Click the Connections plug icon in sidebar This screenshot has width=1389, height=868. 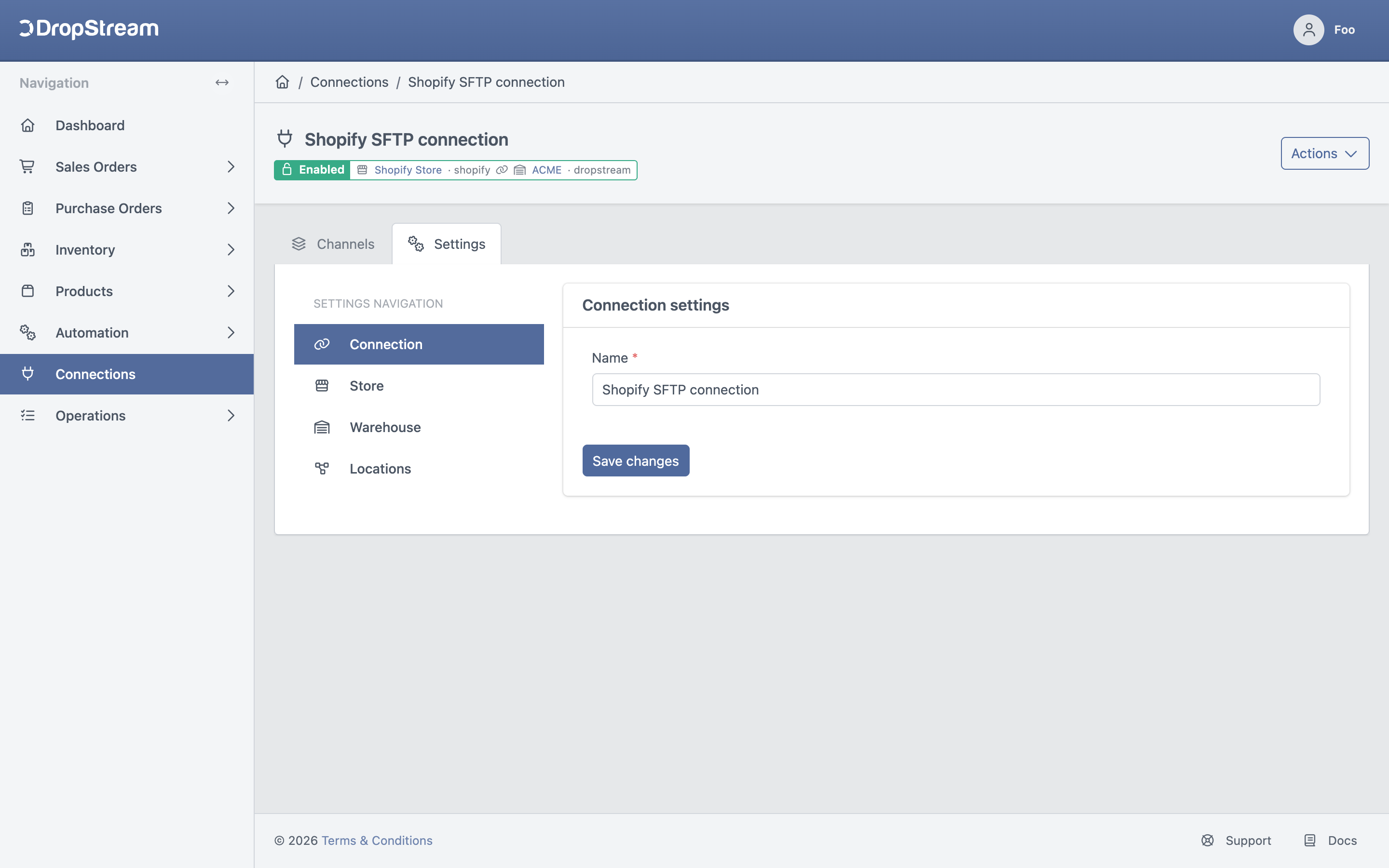[27, 374]
